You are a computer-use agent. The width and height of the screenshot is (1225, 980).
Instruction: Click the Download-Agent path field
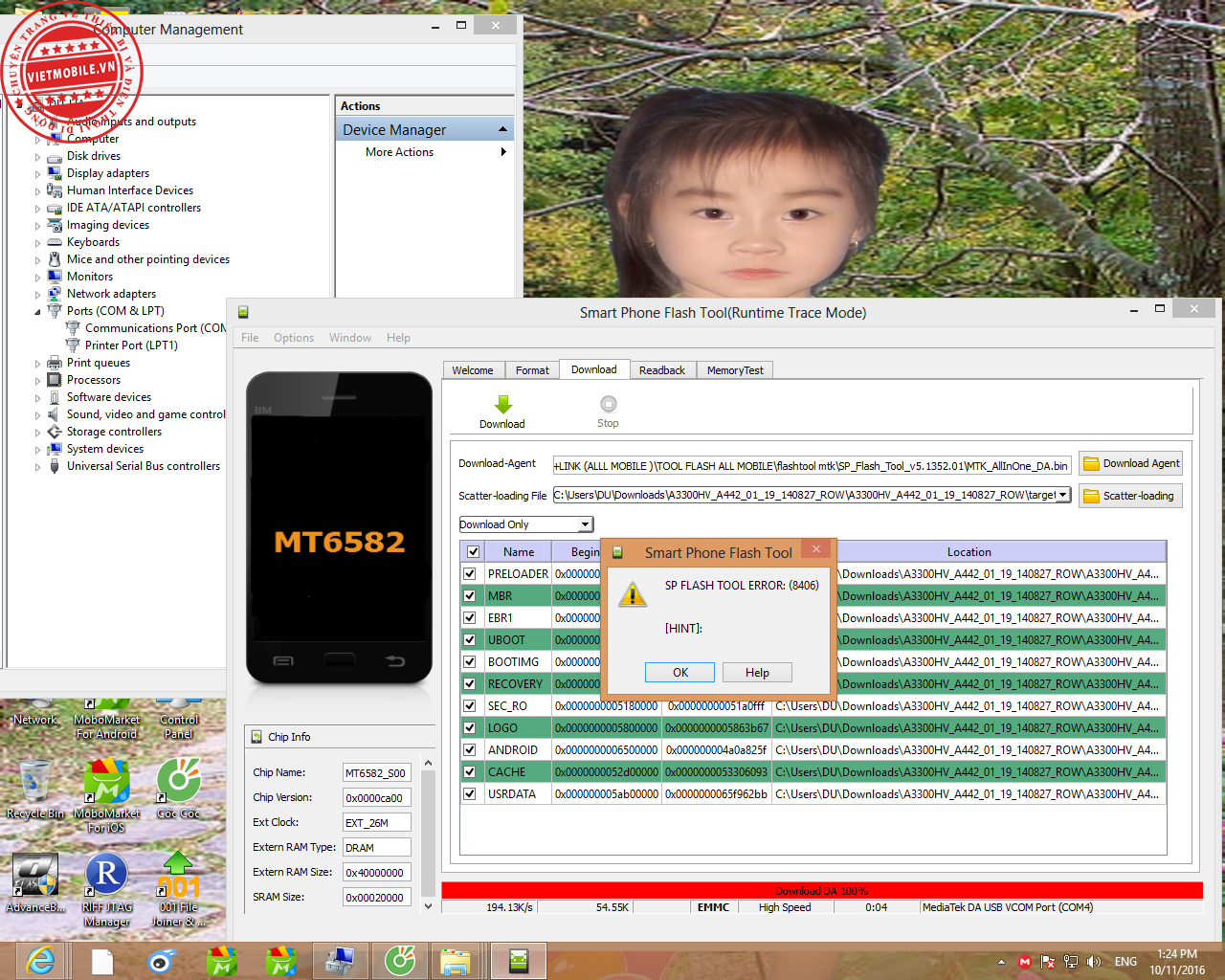coord(812,466)
